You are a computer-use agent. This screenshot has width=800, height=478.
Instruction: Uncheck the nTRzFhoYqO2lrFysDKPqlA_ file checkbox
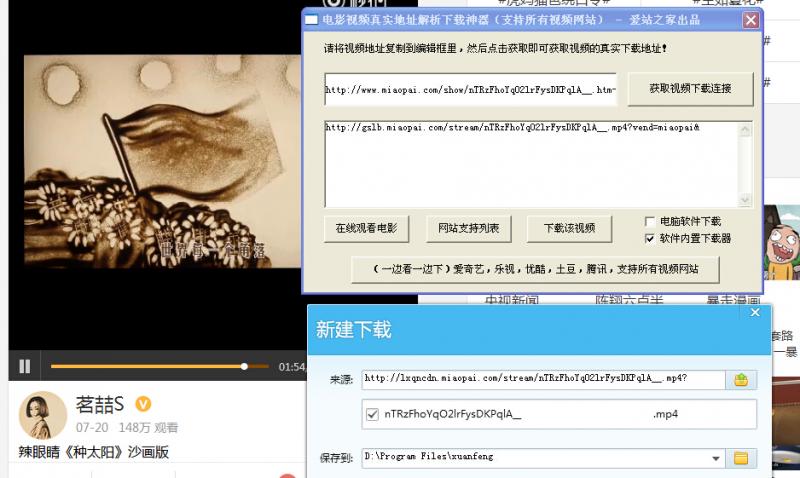click(x=372, y=414)
